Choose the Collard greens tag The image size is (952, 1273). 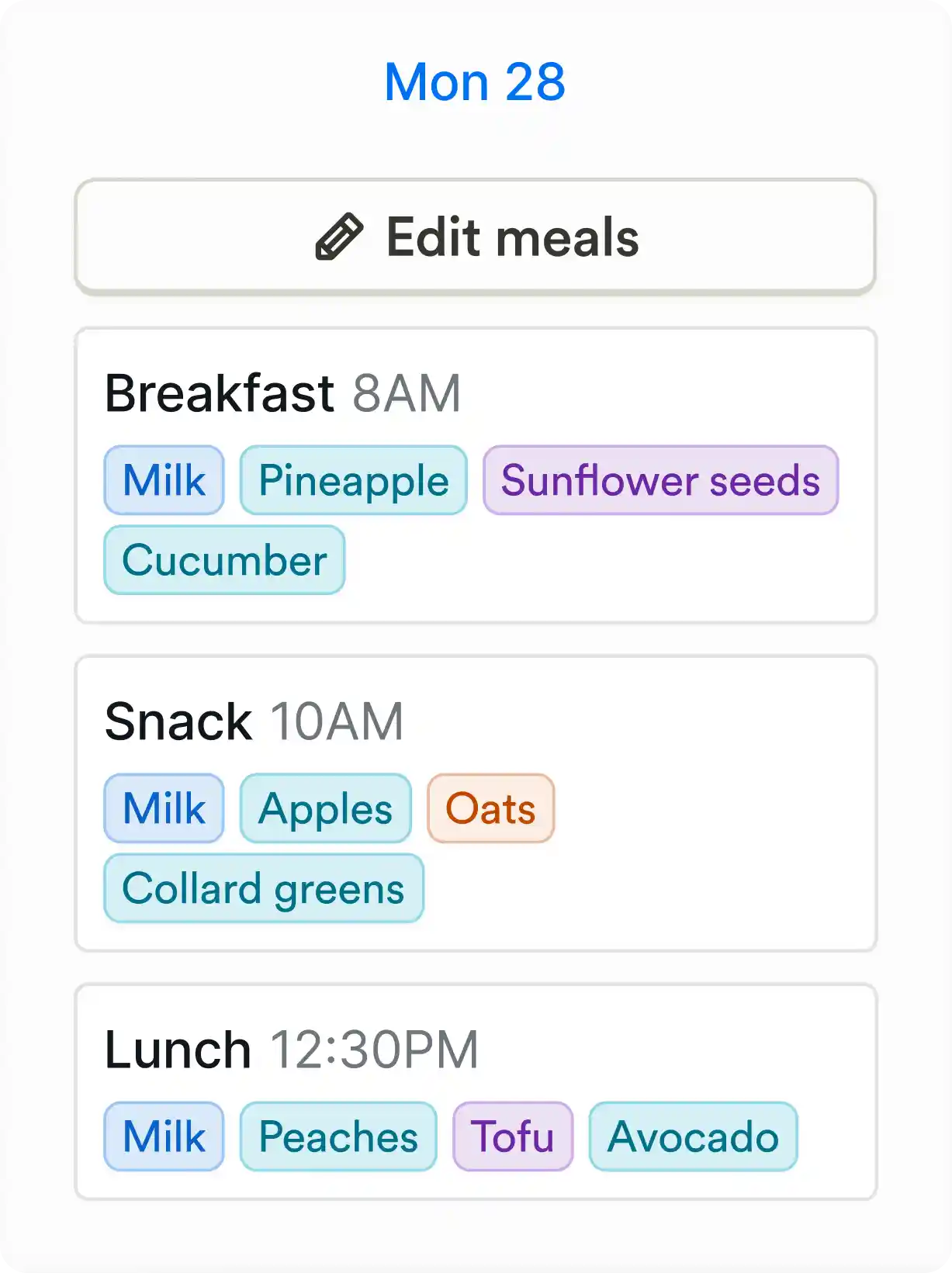(x=264, y=888)
